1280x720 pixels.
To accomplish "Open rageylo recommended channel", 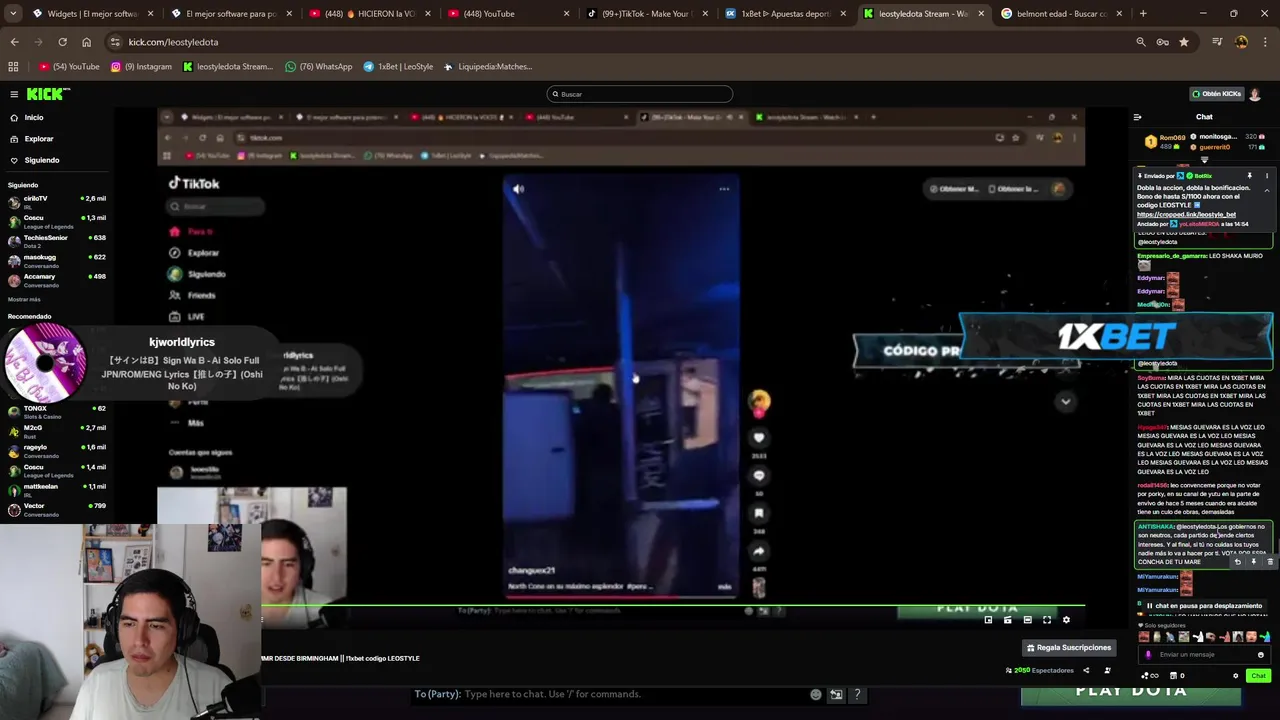I will click(x=57, y=450).
